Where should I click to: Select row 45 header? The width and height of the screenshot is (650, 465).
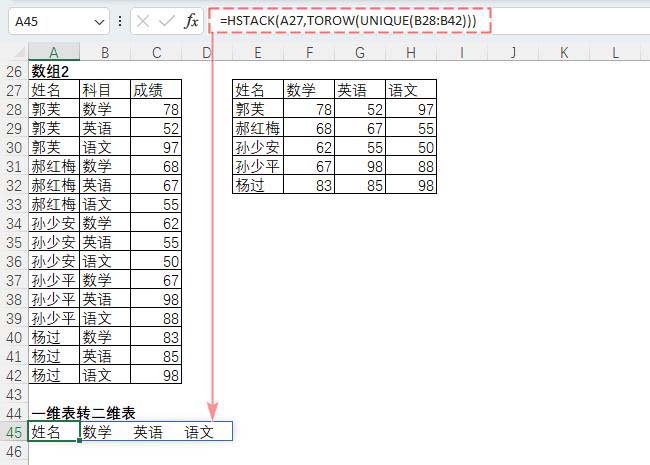14,432
